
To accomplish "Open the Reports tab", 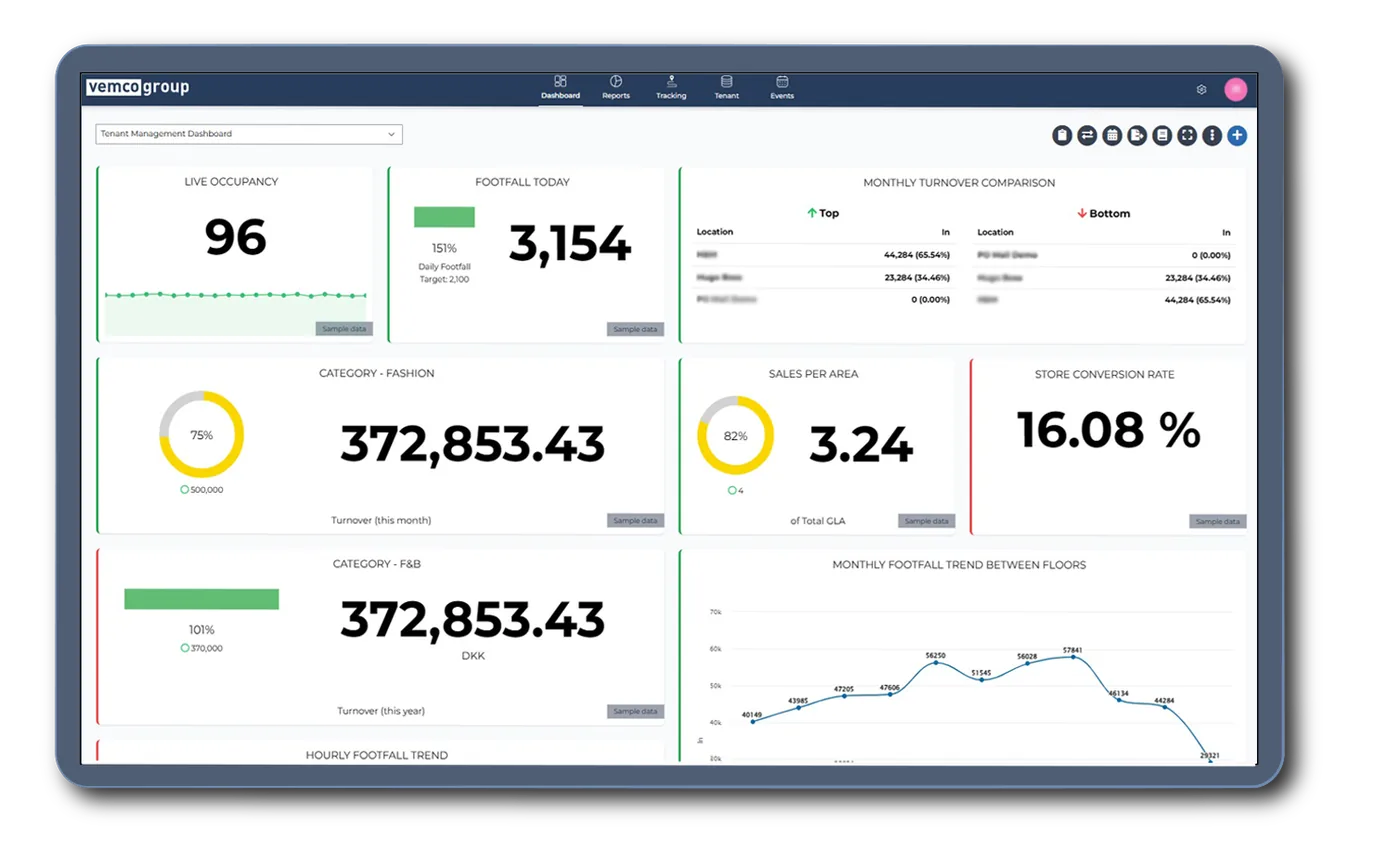I will point(616,87).
